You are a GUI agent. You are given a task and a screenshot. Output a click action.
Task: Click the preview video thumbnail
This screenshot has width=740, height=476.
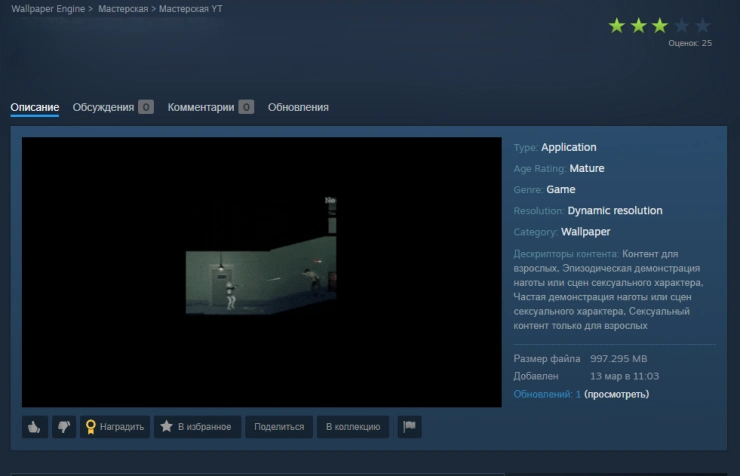[261, 272]
